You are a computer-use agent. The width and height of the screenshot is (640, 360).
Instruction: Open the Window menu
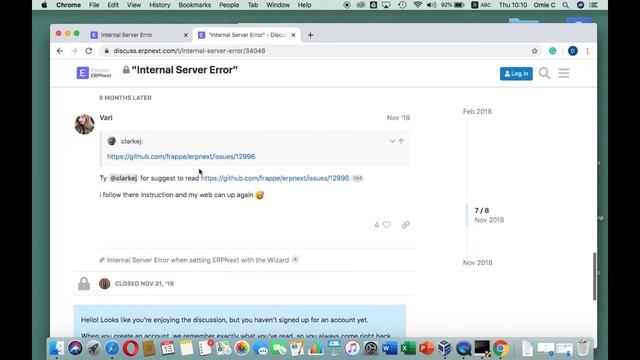(x=278, y=5)
